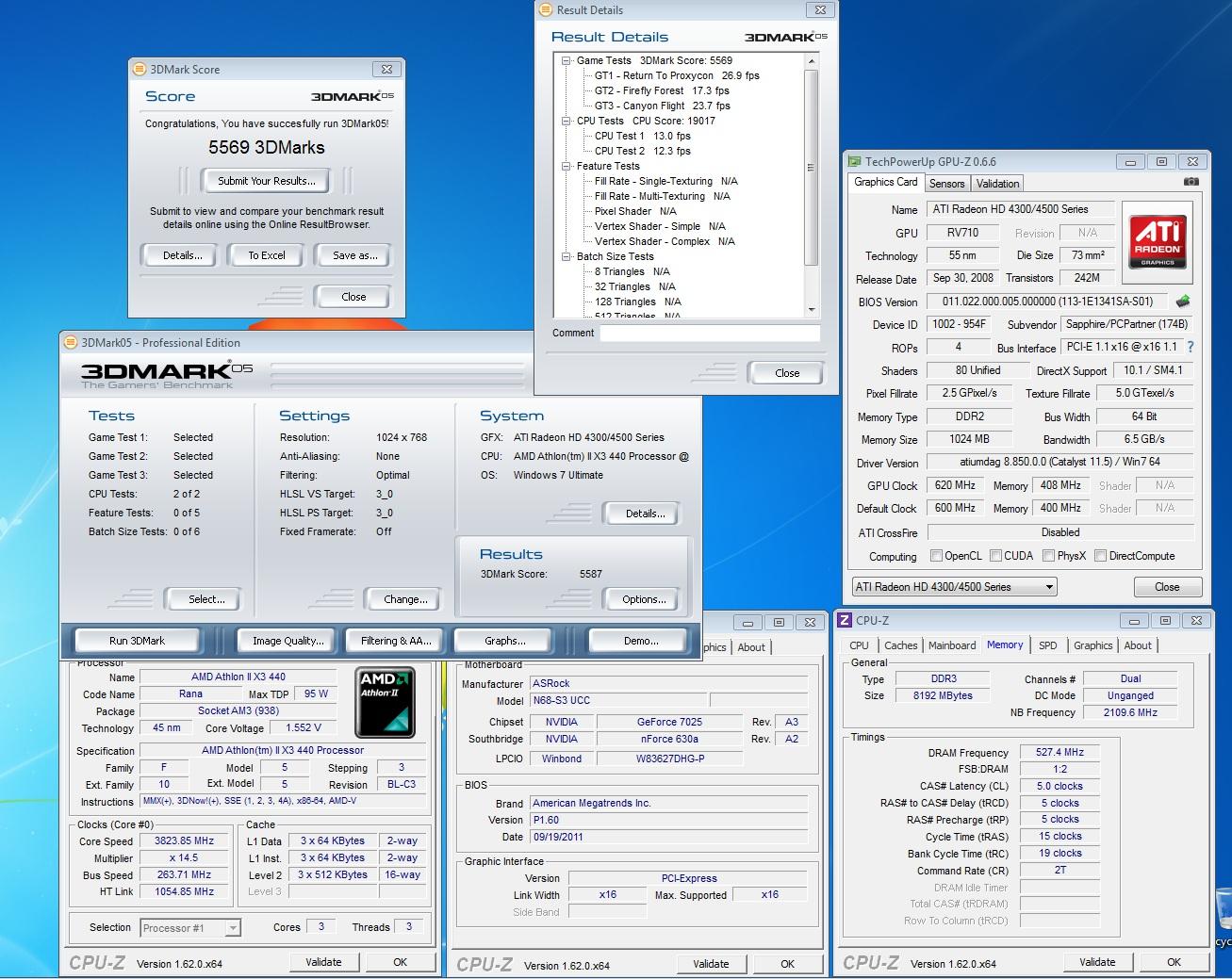Viewport: 1232px width, 979px height.
Task: Close Result Details using title bar X
Action: click(x=820, y=10)
